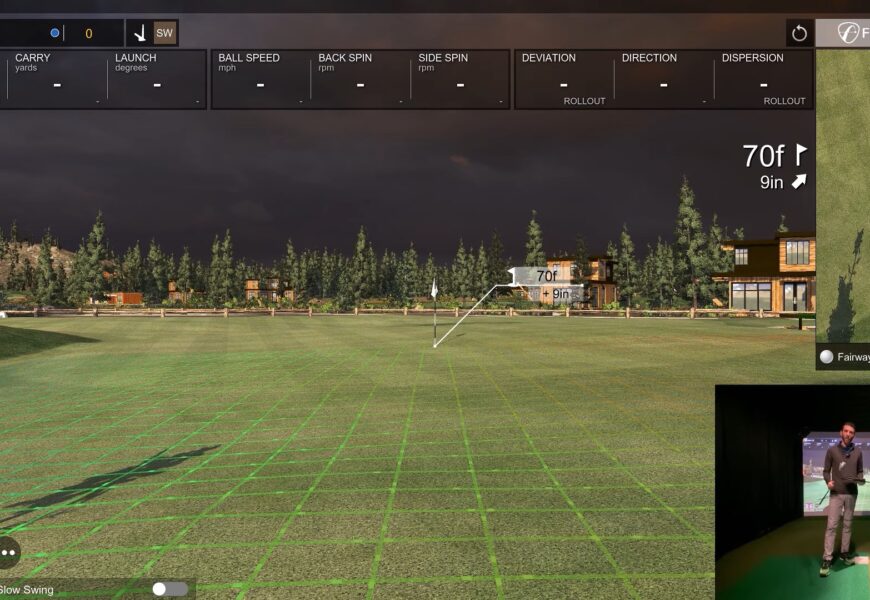The image size is (870, 600).
Task: Click the LAUNCH label
Action: pos(135,58)
